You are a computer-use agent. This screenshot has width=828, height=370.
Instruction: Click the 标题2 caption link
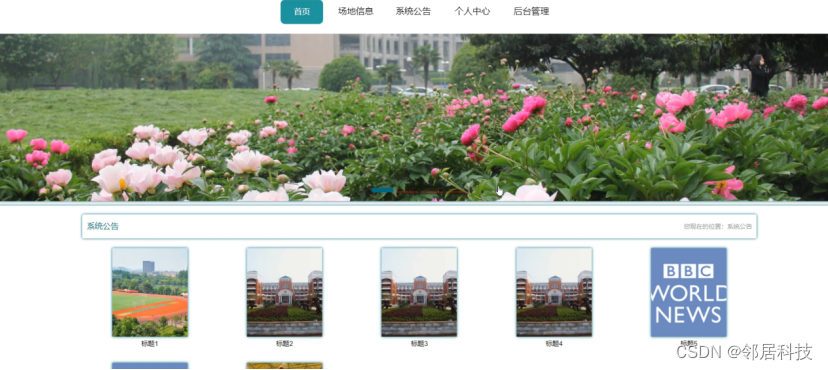pyautogui.click(x=285, y=344)
